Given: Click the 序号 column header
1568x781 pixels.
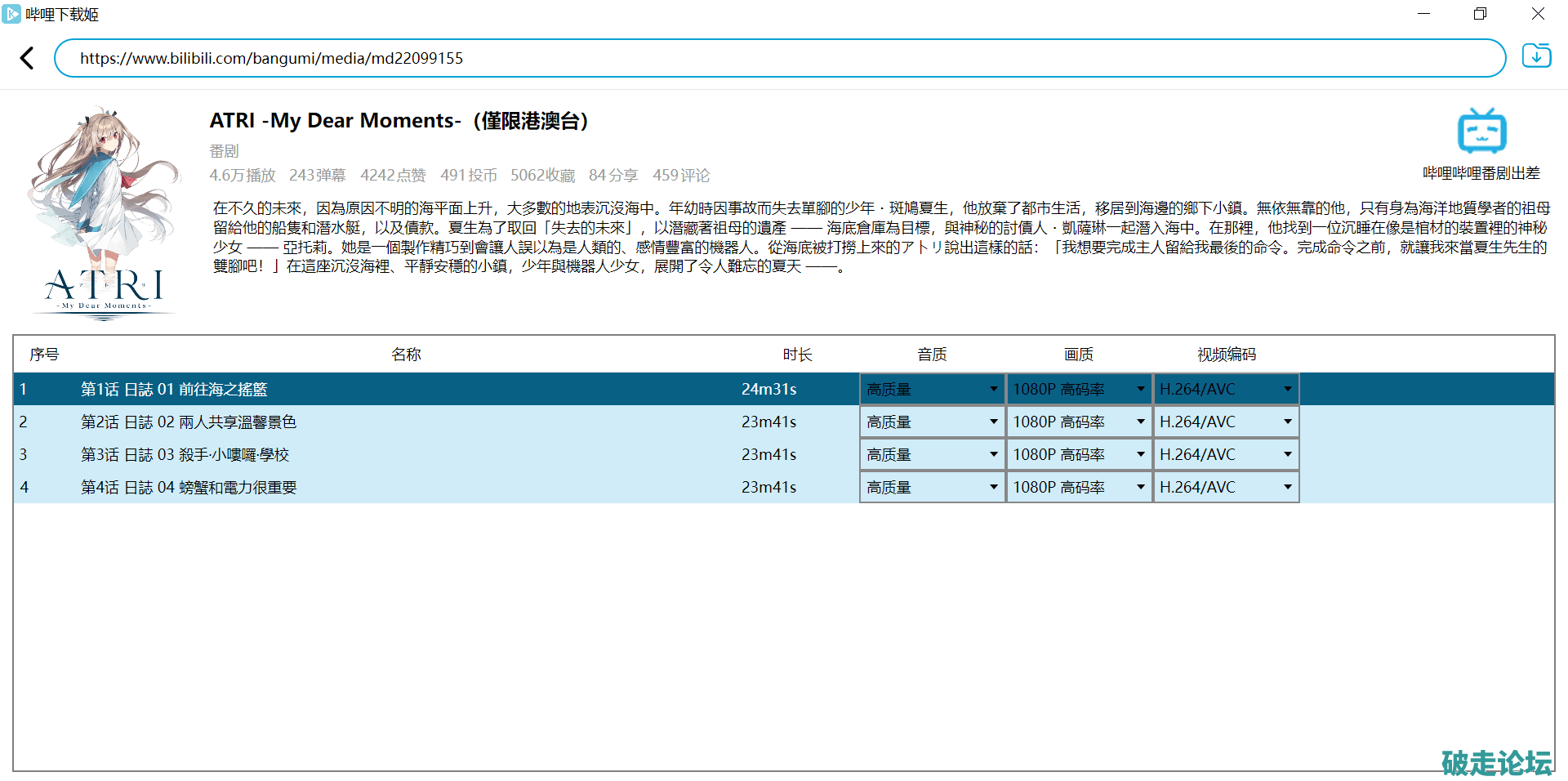Looking at the screenshot, I should [44, 355].
